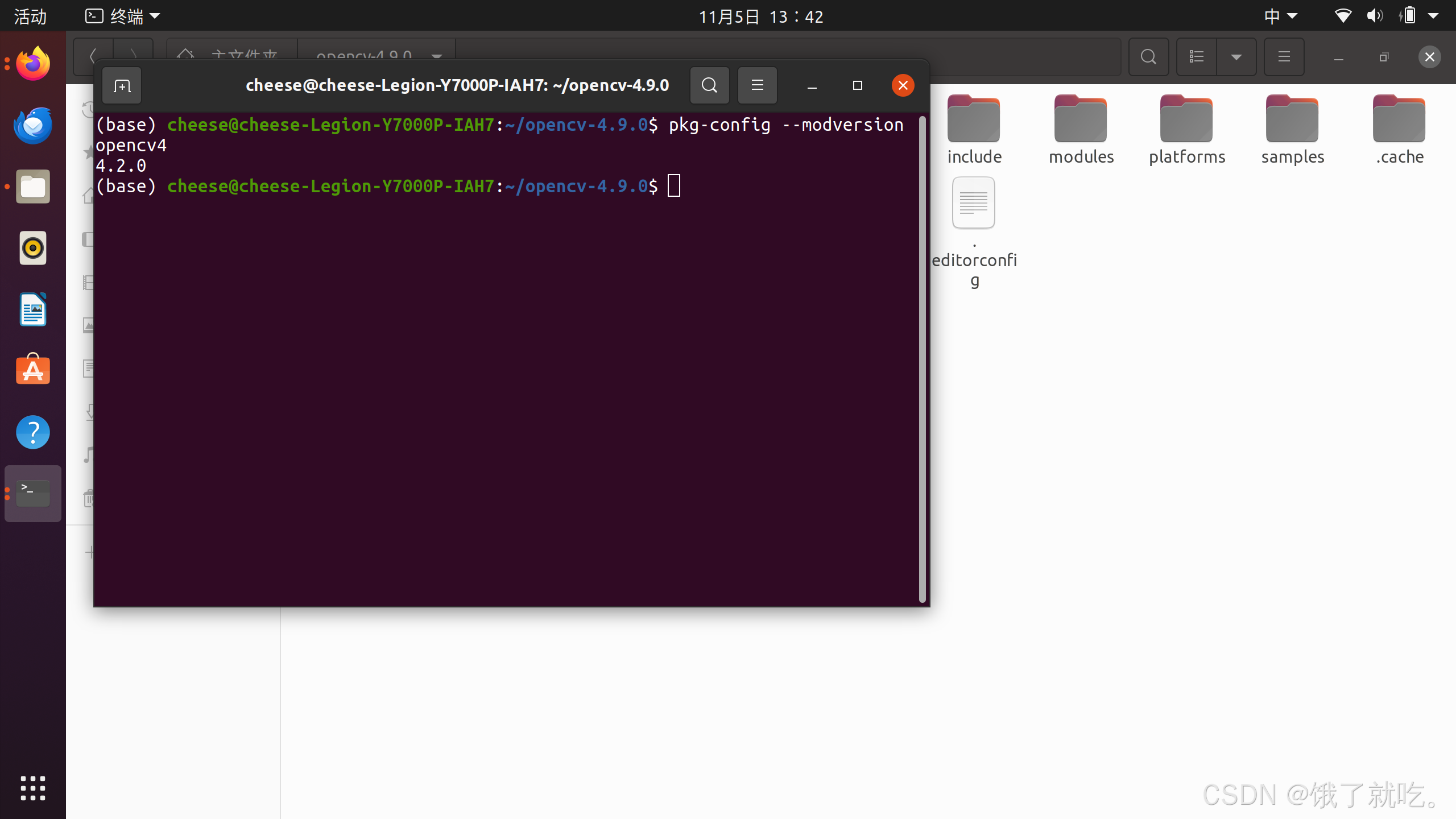
Task: Open a new terminal tab
Action: coord(121,85)
